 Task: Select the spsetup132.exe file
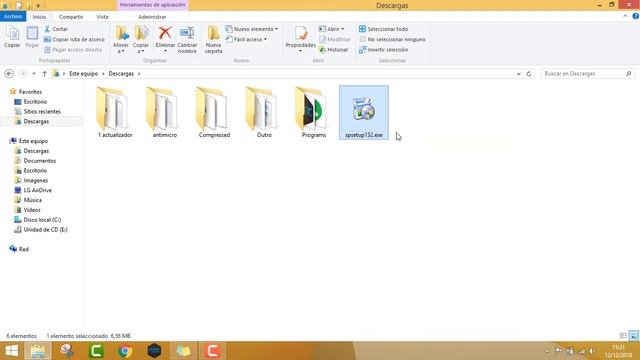364,112
